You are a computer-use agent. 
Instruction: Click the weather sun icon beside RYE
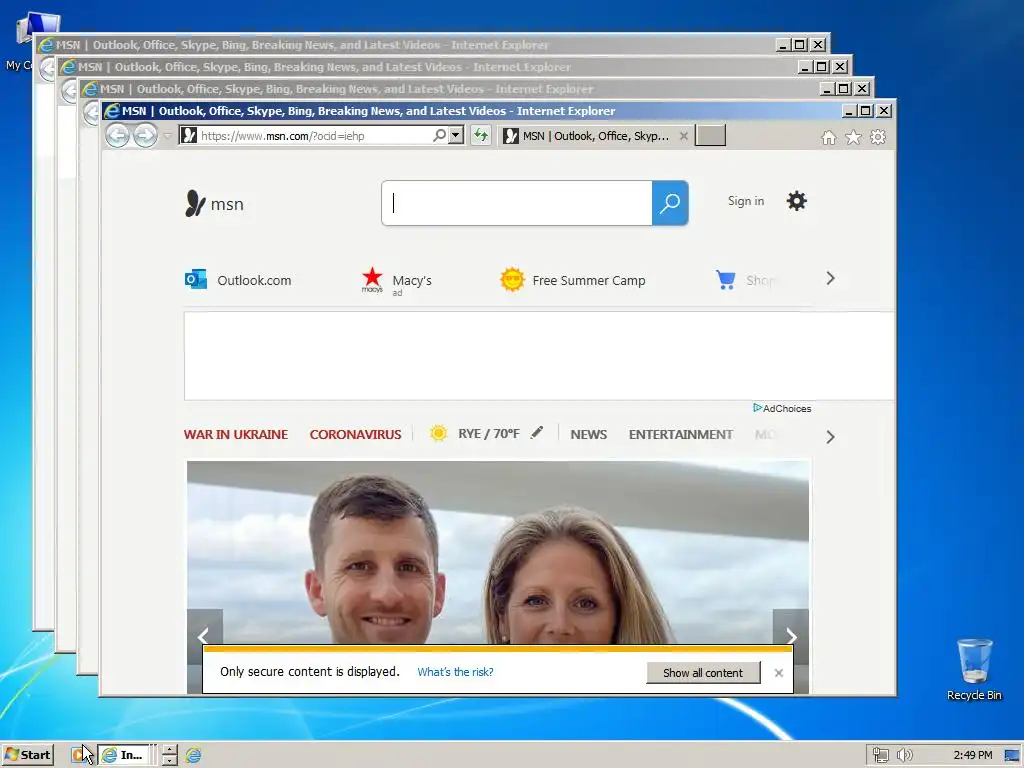[x=439, y=433]
